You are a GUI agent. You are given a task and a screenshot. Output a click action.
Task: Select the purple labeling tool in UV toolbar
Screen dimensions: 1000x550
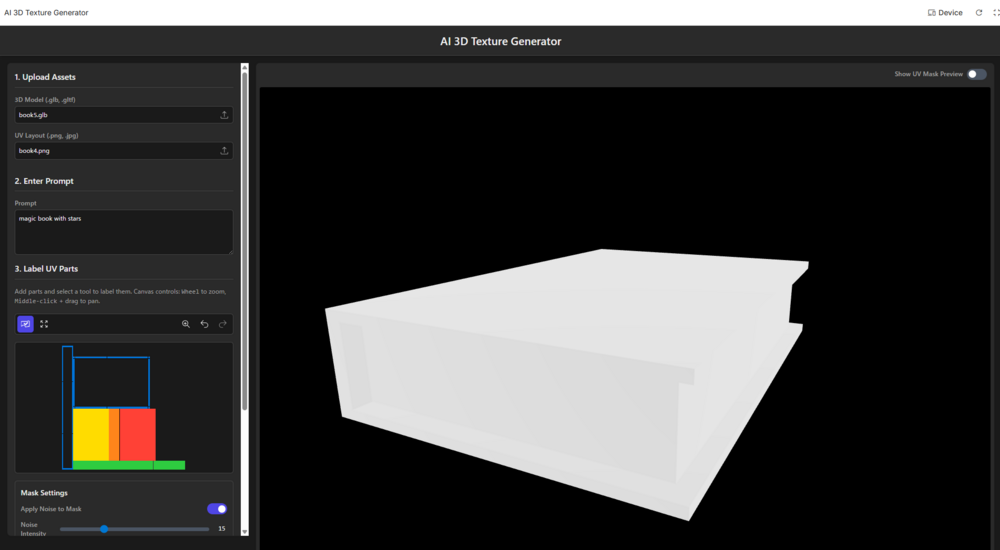tap(26, 324)
